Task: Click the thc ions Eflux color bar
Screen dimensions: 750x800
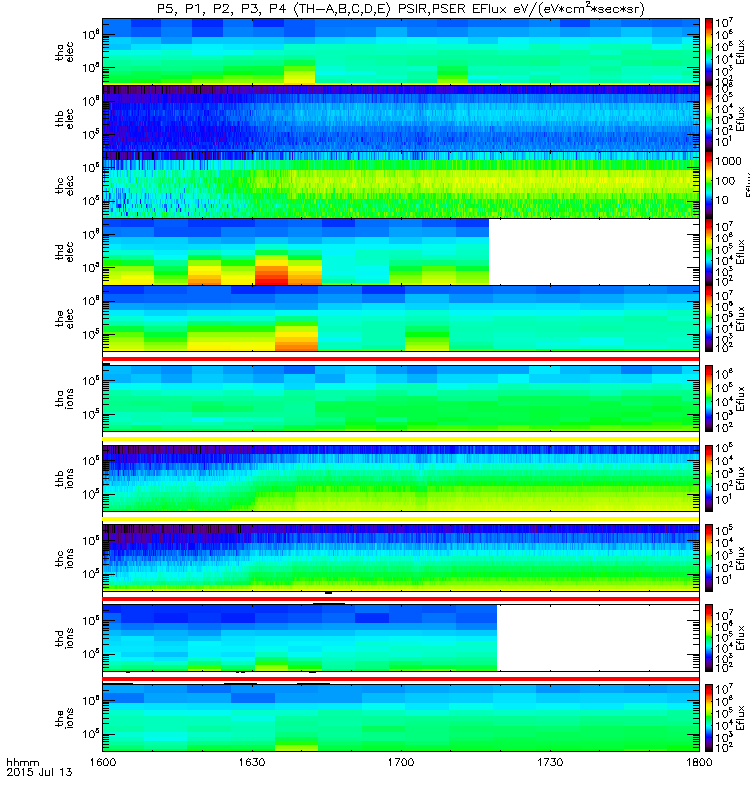Action: (x=709, y=558)
